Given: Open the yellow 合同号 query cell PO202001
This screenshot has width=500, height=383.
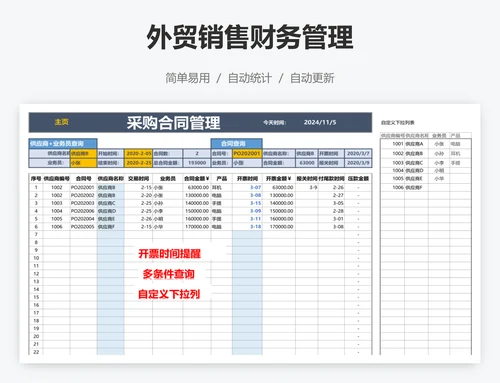Looking at the screenshot, I should coord(247,154).
